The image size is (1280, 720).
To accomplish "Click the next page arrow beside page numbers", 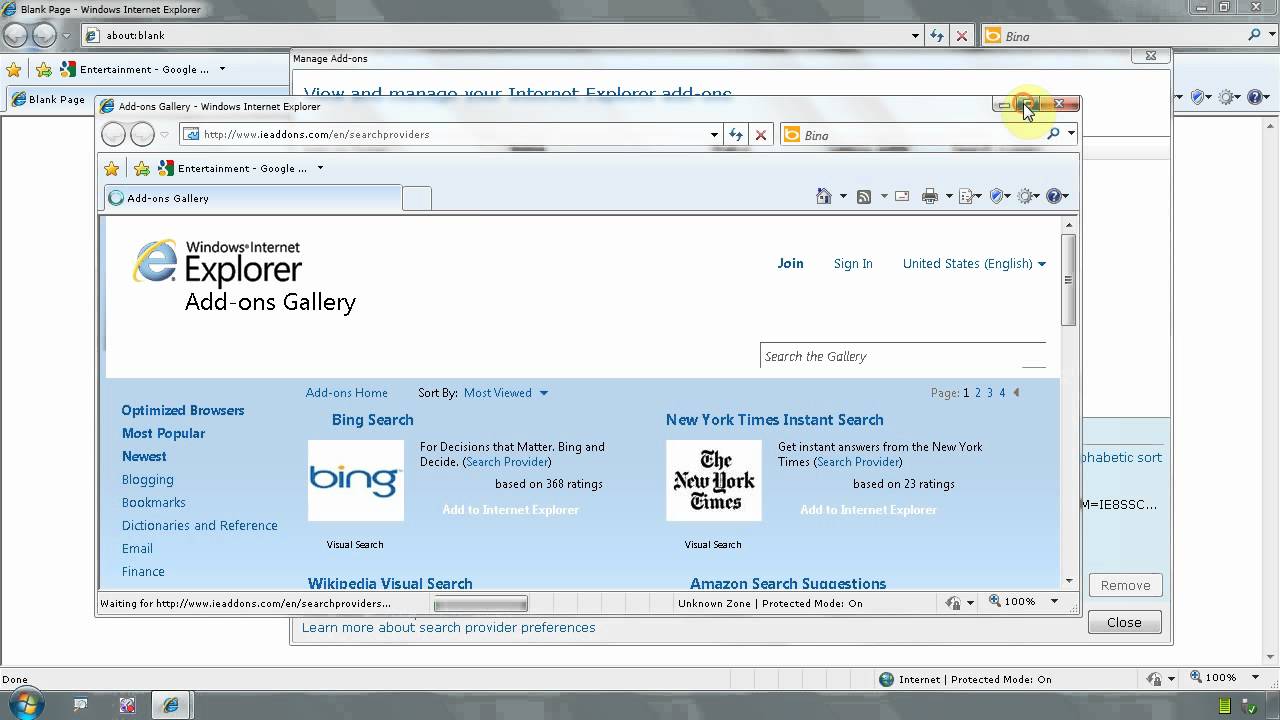I will [x=1016, y=393].
